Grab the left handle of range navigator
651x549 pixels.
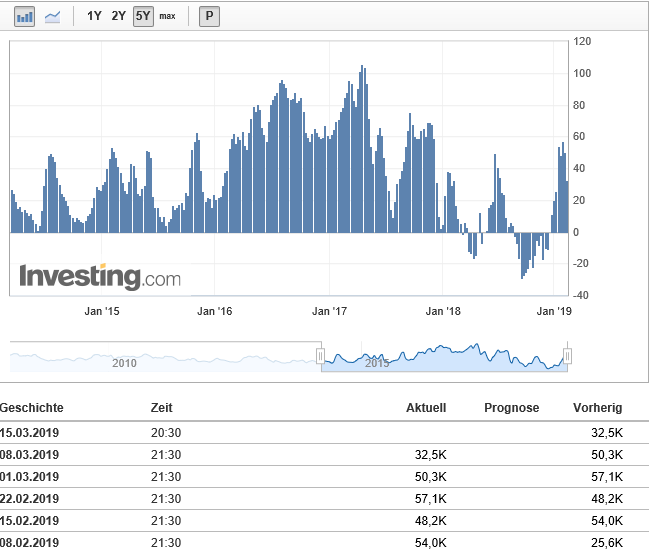coord(321,356)
